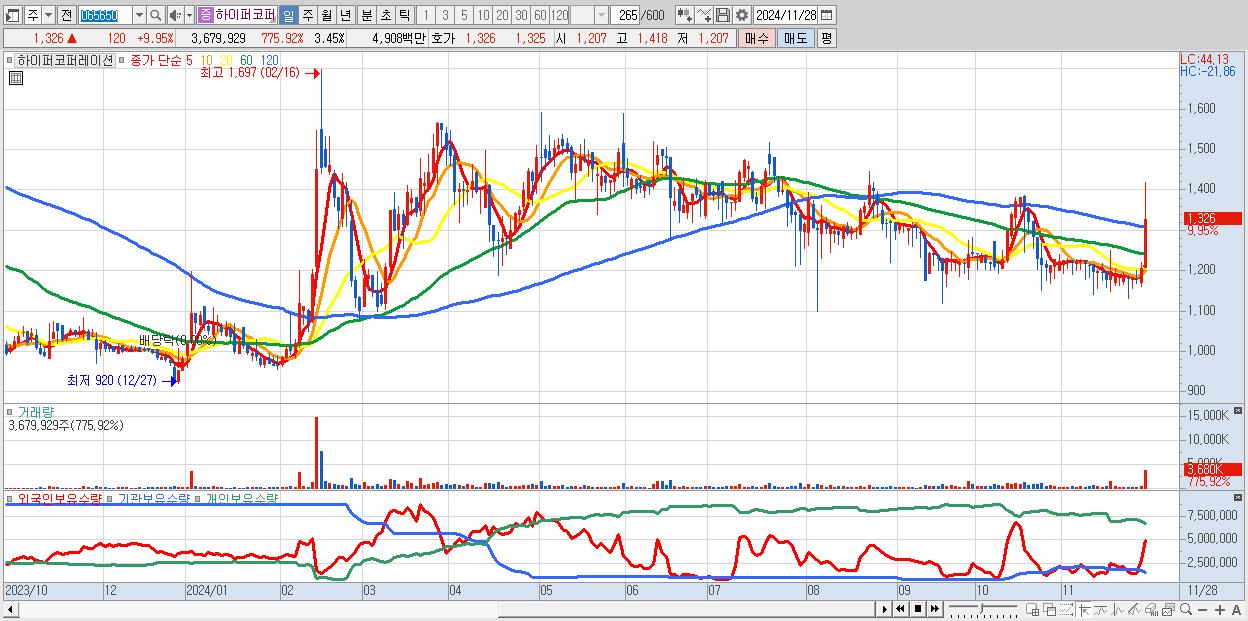Click the stock search magnifier icon
Viewport: 1248px width, 621px height.
click(155, 15)
